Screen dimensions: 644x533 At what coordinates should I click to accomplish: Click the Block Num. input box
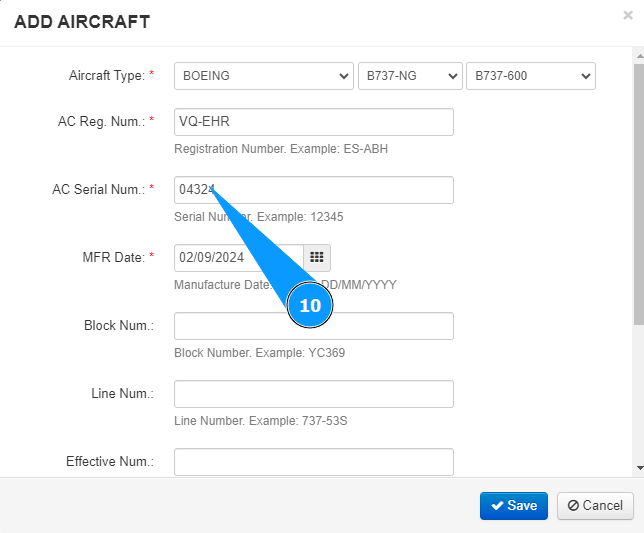[313, 326]
